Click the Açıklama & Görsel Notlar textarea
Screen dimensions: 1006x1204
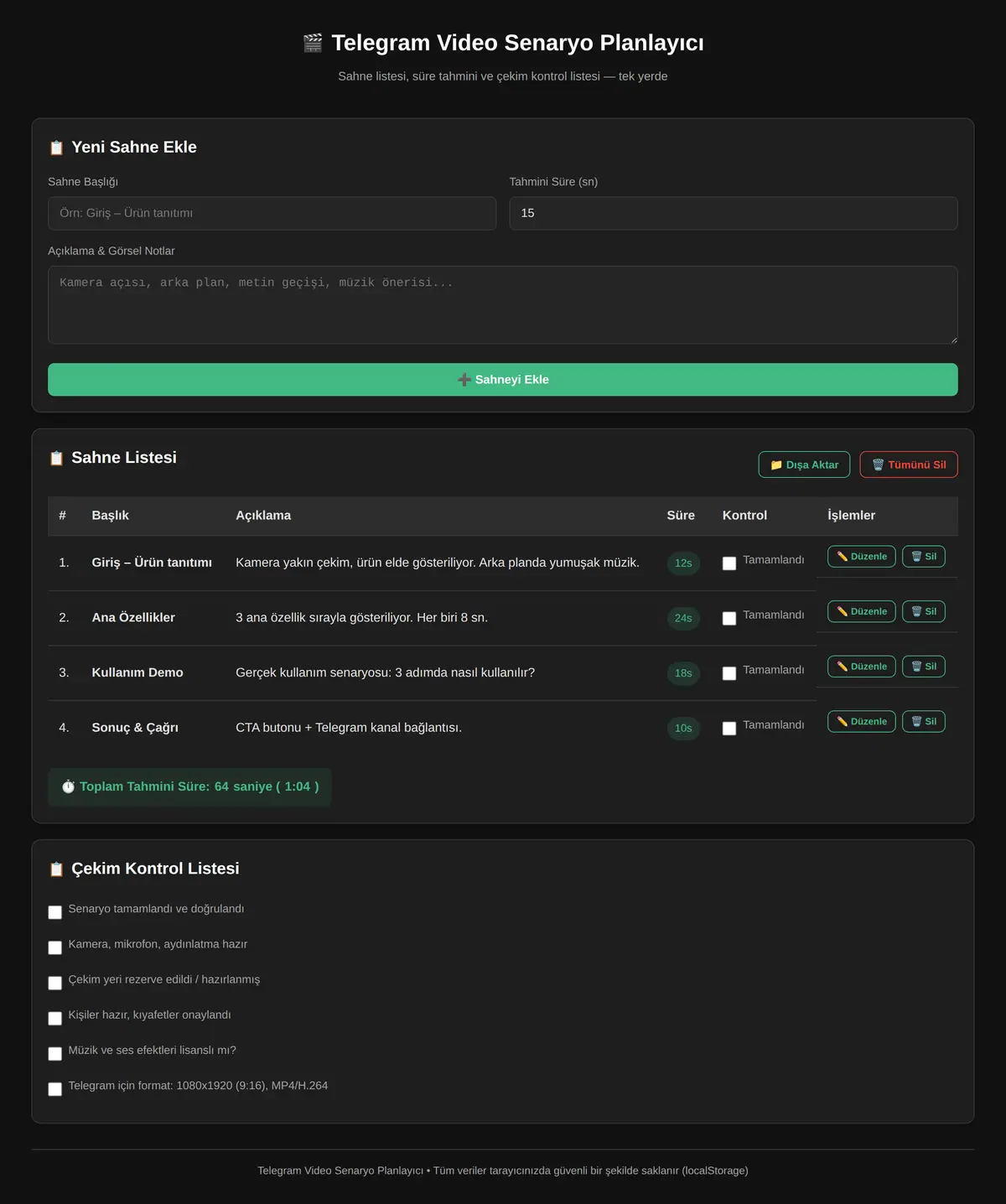pyautogui.click(x=503, y=305)
